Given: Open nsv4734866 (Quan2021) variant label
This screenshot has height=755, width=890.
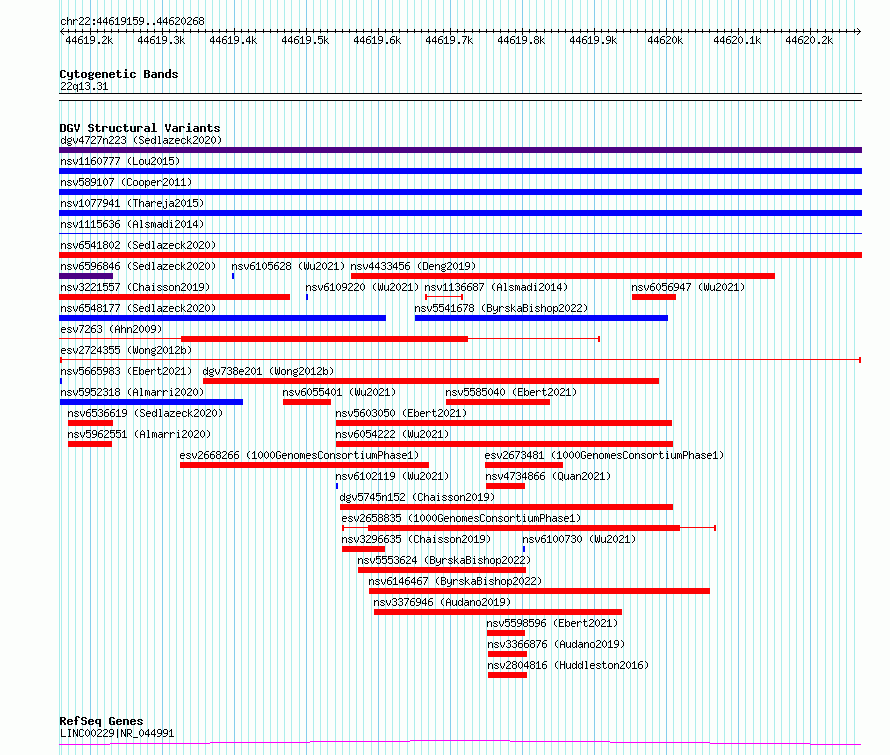Looking at the screenshot, I should pos(548,476).
